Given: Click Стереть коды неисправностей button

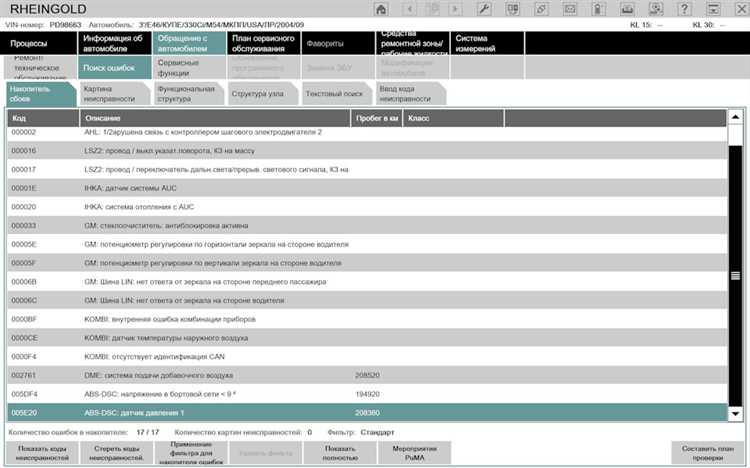Looking at the screenshot, I should pos(117,453).
